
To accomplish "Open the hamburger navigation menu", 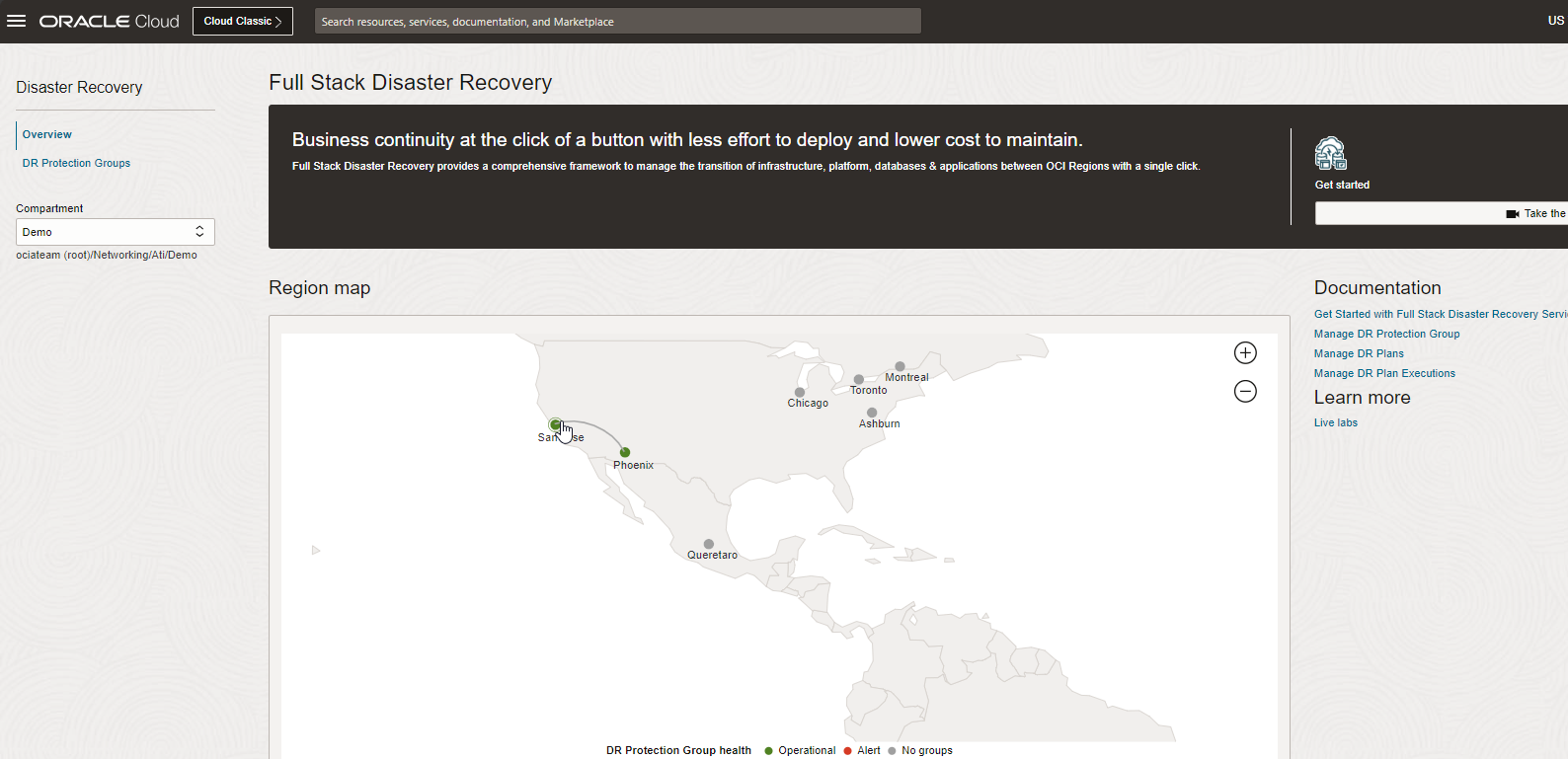I will [16, 21].
